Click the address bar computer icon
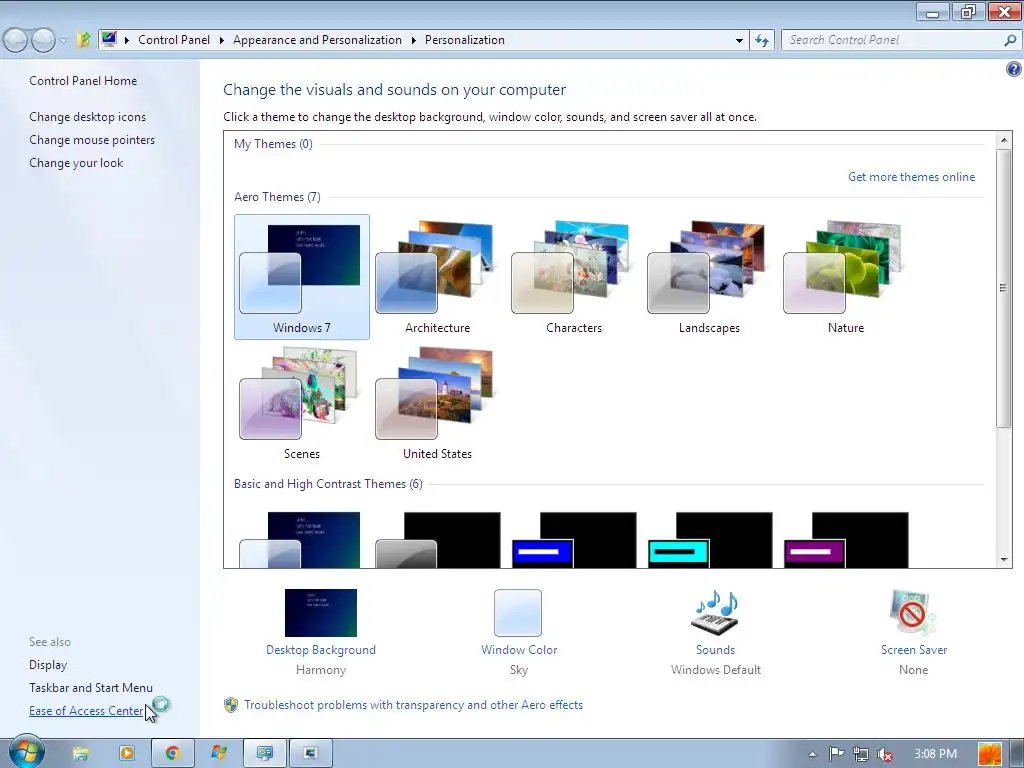This screenshot has height=768, width=1024. [109, 39]
